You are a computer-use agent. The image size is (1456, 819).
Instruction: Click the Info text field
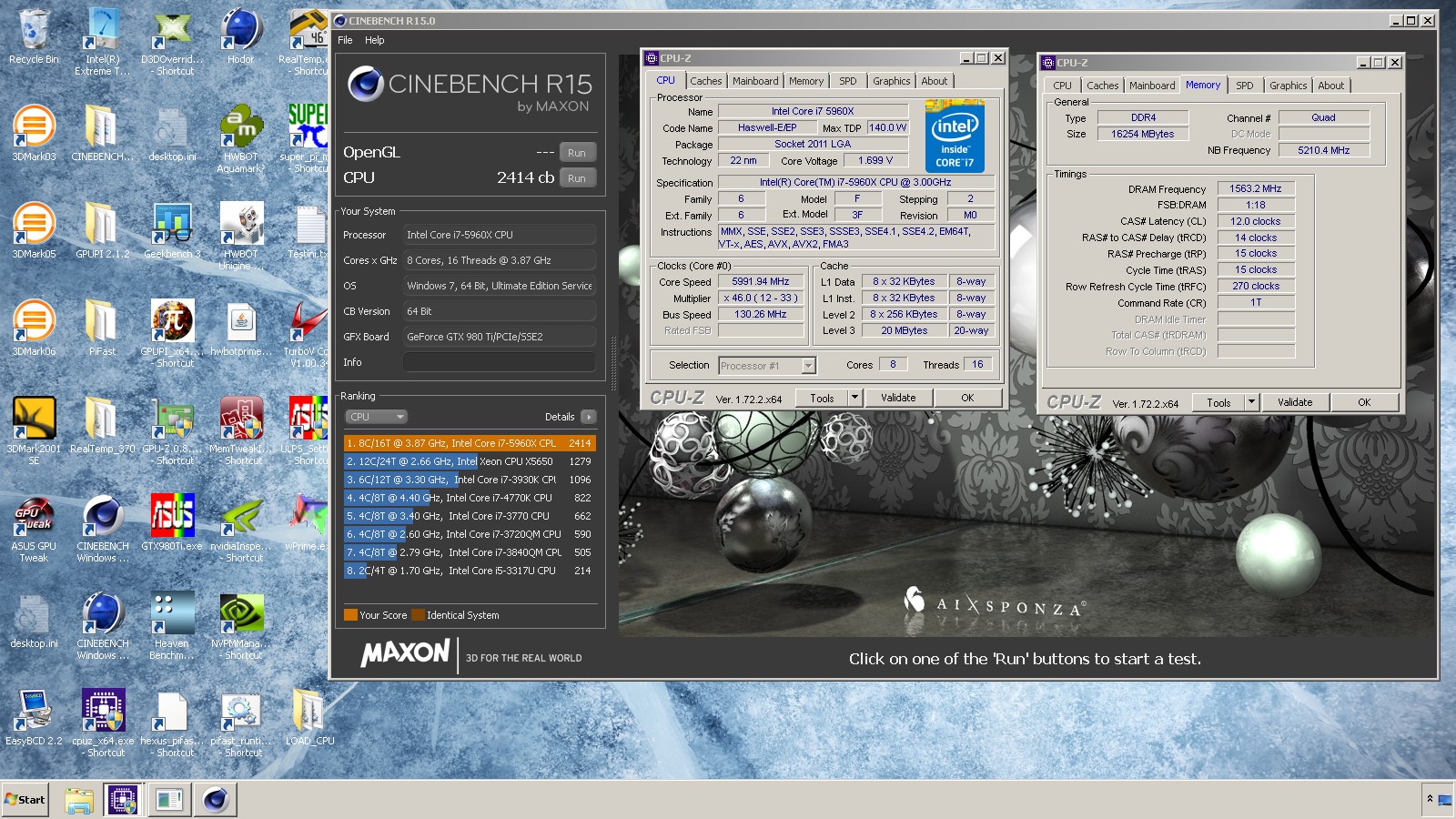(500, 362)
